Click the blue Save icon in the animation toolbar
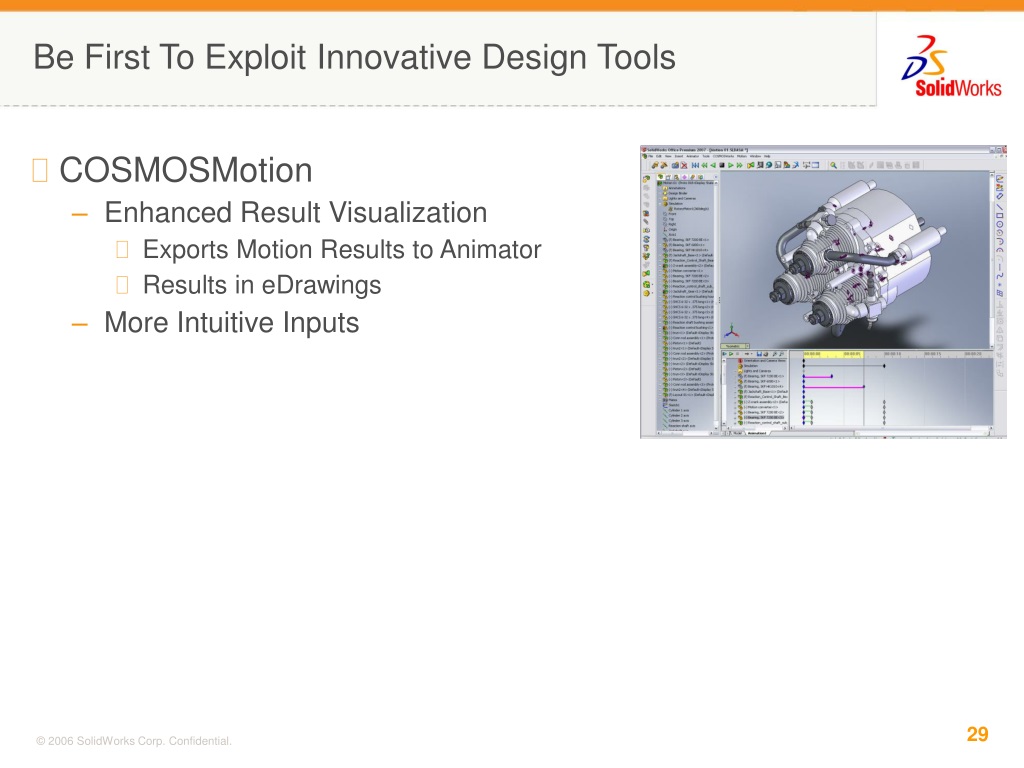The width and height of the screenshot is (1024, 768). pos(760,354)
